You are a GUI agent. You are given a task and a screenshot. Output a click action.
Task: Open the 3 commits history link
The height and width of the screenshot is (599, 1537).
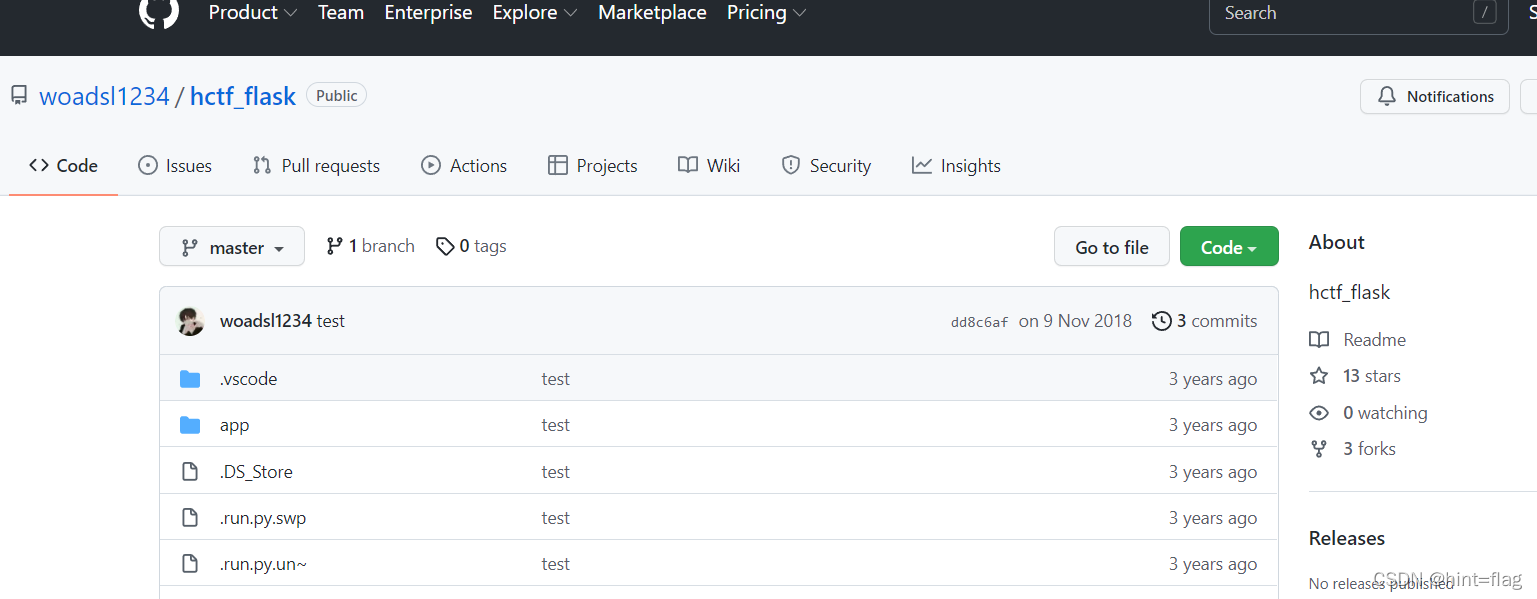1205,321
